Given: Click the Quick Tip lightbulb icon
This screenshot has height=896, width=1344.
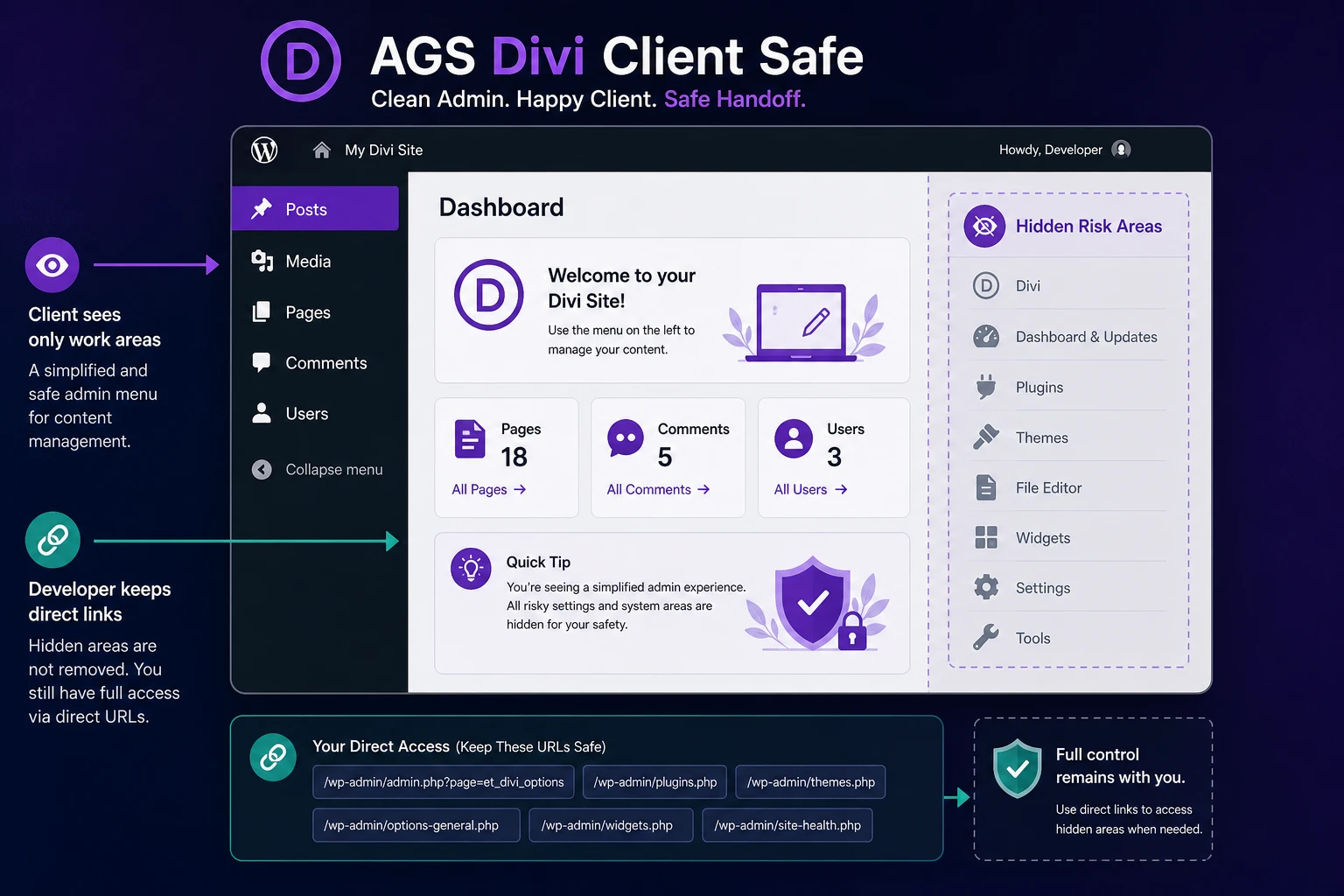Looking at the screenshot, I should coord(471,570).
